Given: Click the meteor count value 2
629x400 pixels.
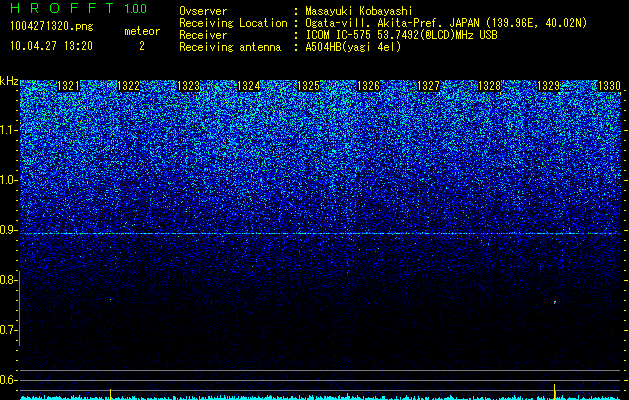Looking at the screenshot, I should (x=142, y=46).
